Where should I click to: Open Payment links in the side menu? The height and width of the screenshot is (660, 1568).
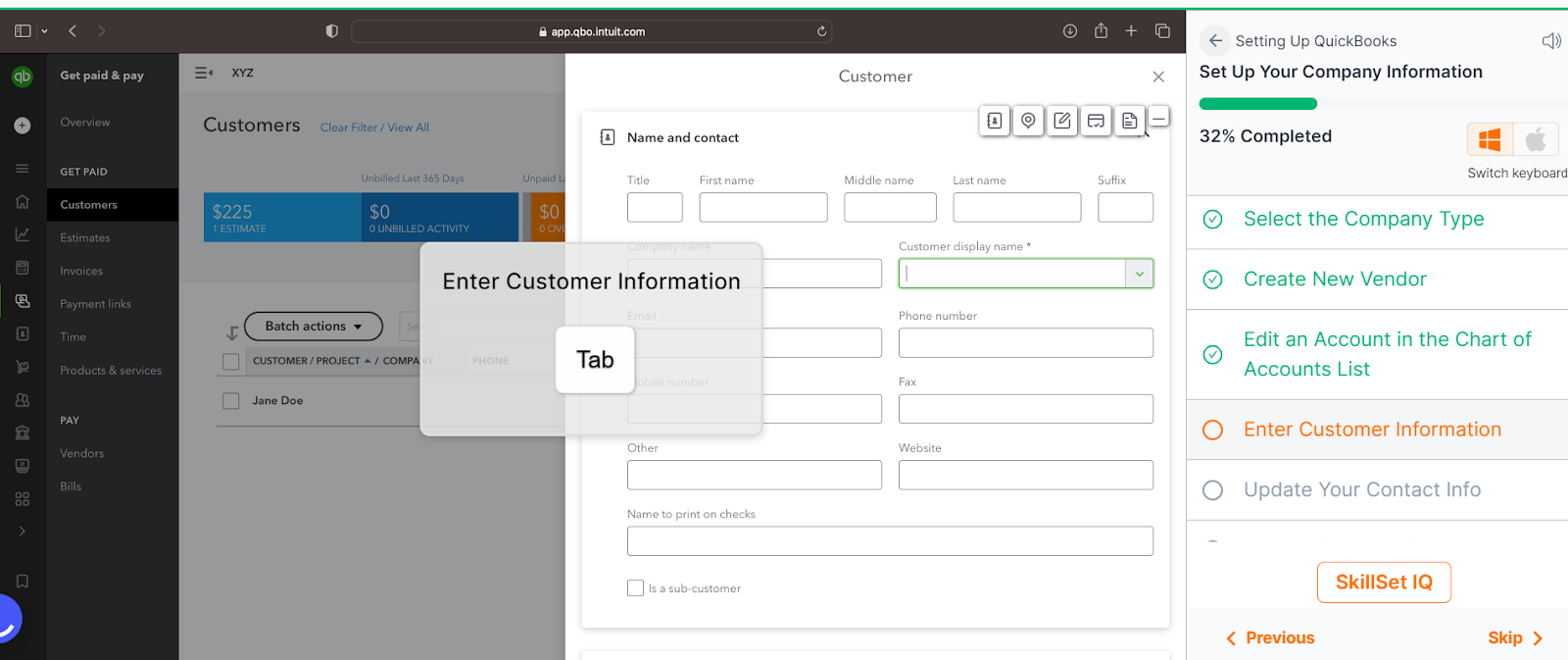(95, 304)
